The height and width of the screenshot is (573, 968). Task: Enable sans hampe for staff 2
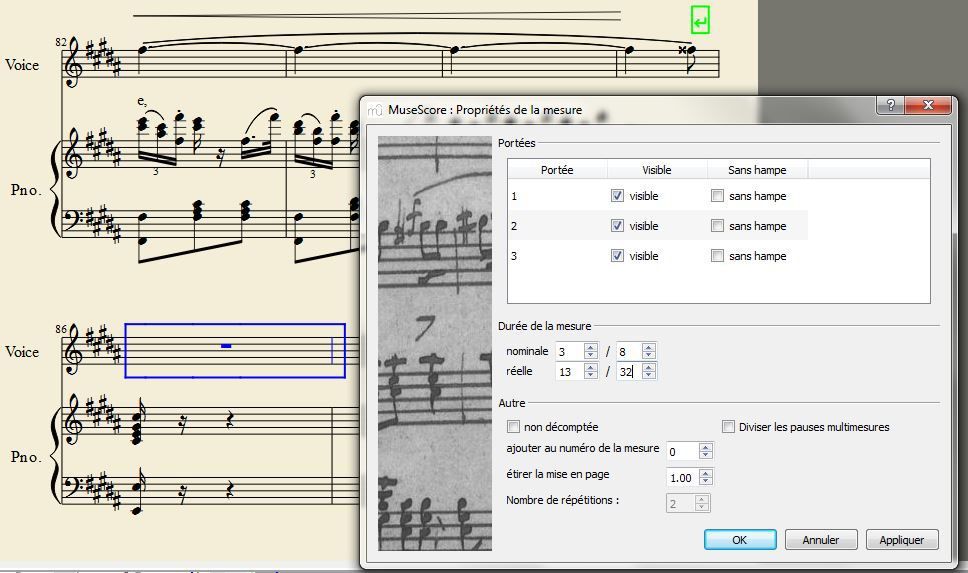pyautogui.click(x=717, y=225)
